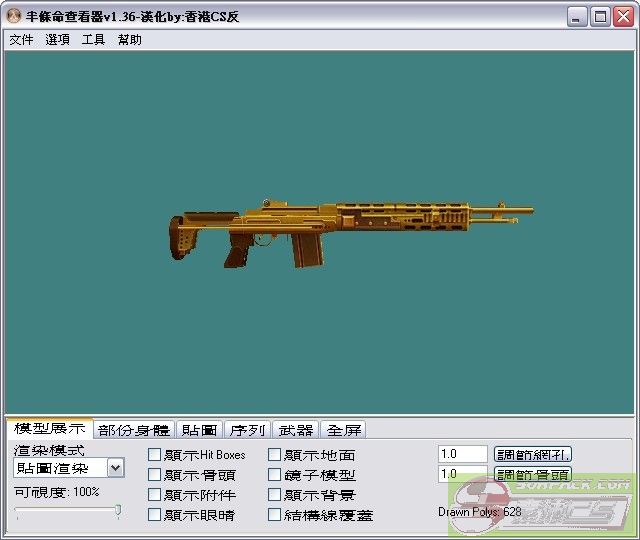Click the 可視度 opacity slider handle

(x=118, y=511)
